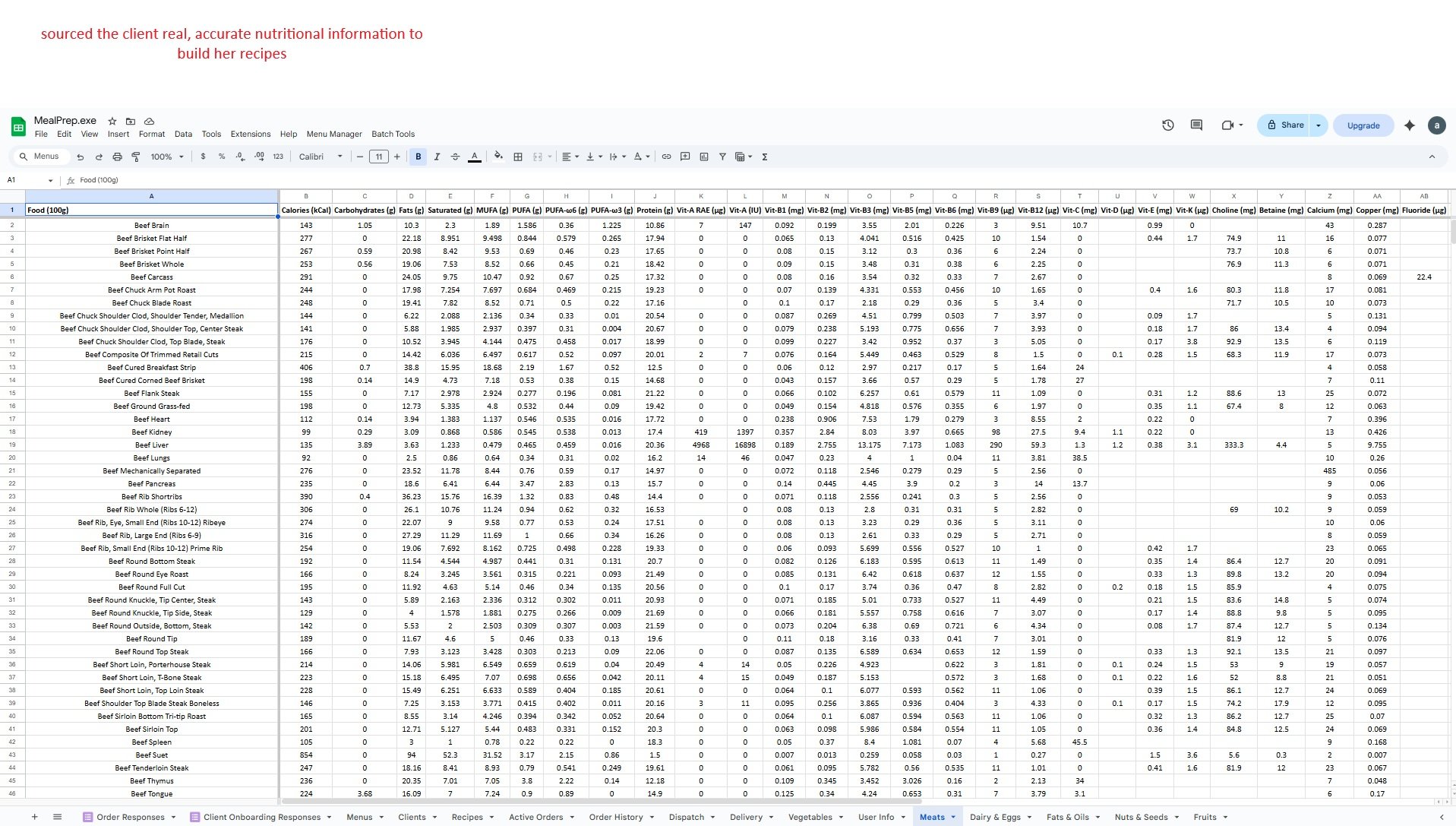Insert a link in the cell
Viewport: 1456px width, 826px height.
666,157
